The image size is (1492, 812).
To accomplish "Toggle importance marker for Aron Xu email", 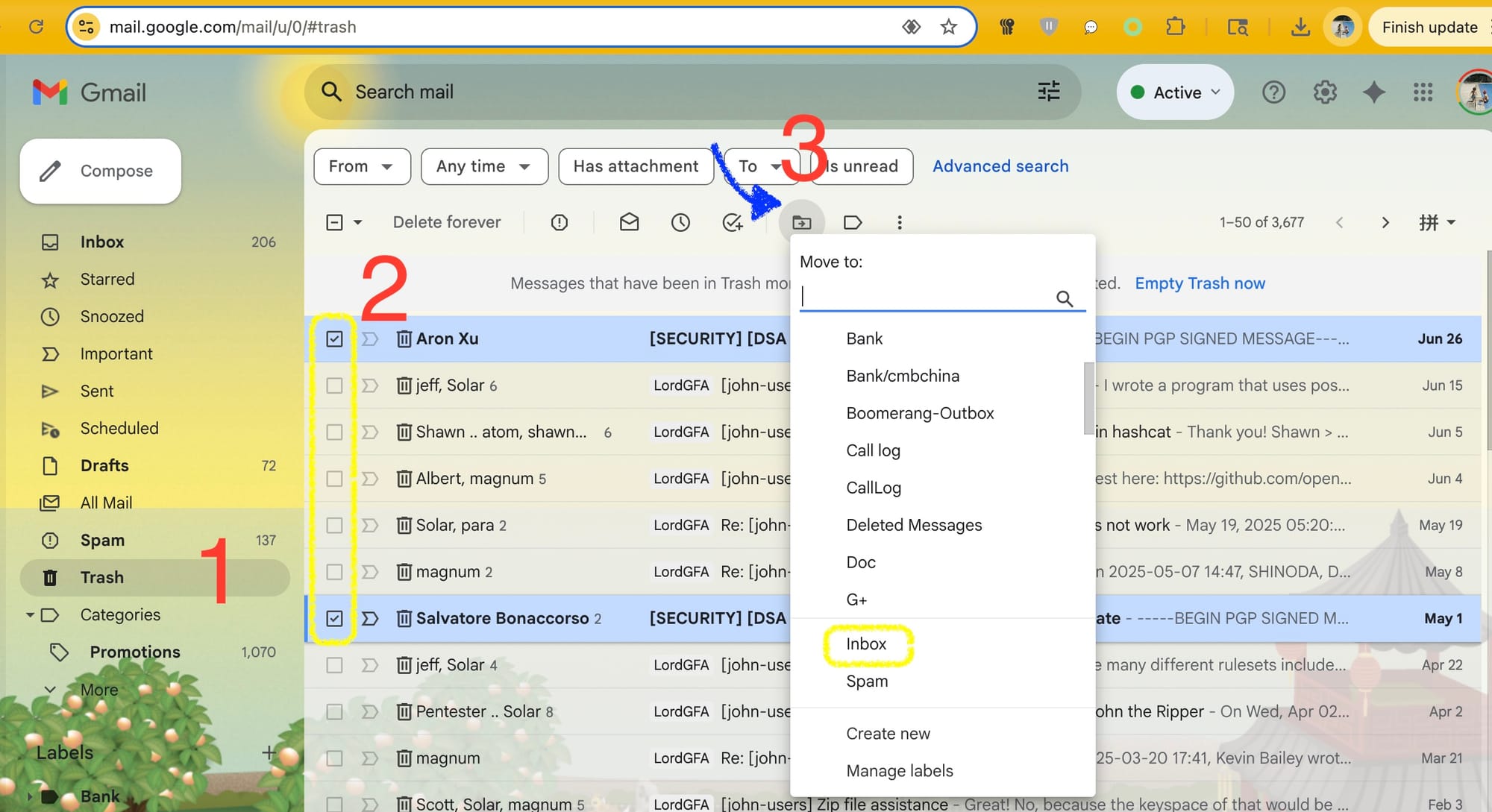I will click(370, 339).
